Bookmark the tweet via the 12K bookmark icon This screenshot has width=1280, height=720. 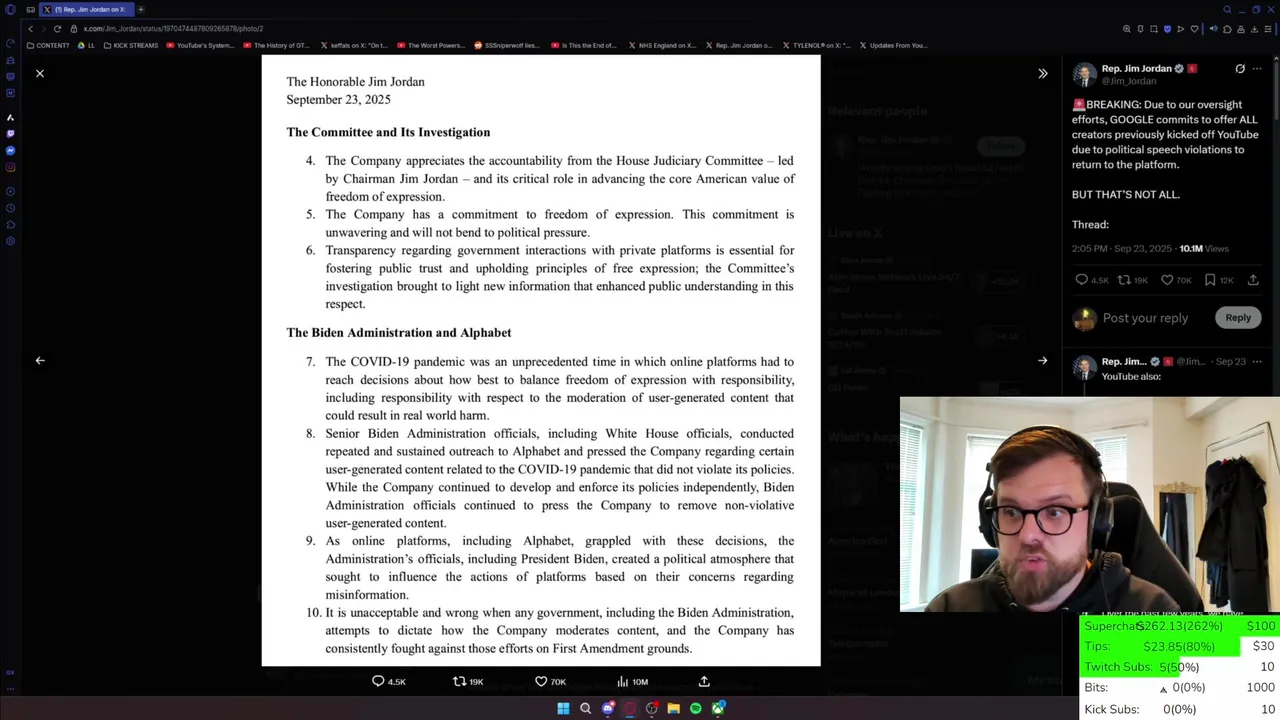coord(1210,280)
